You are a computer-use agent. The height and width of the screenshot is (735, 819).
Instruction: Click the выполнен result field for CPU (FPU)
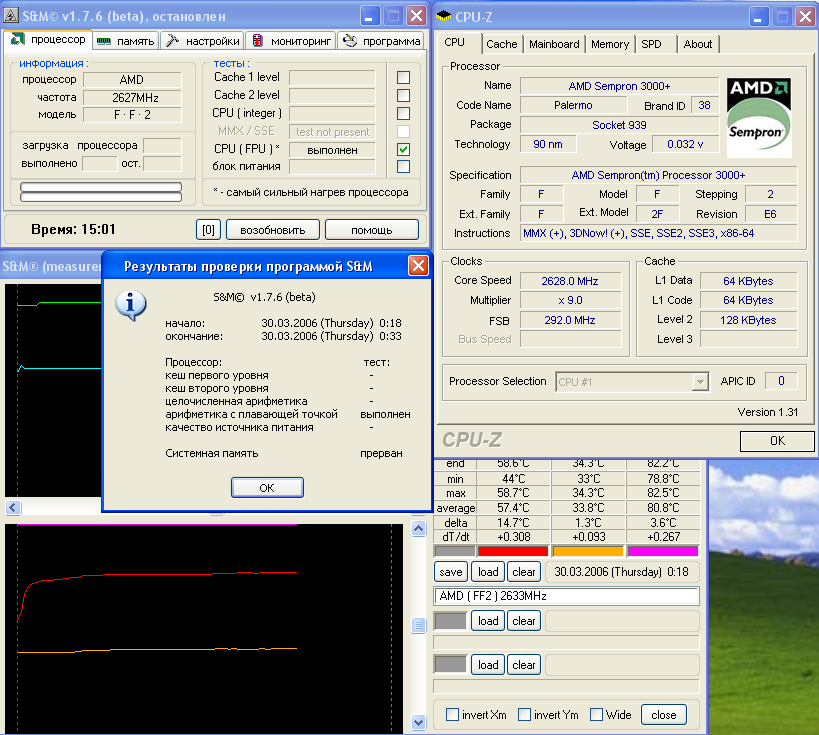(x=332, y=150)
